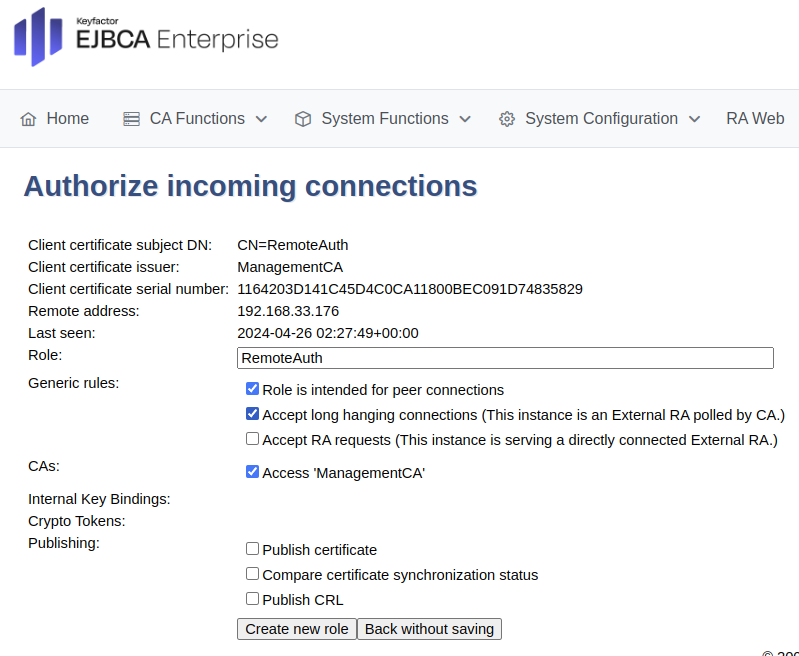This screenshot has width=799, height=656.
Task: Click the Create new role button
Action: pyautogui.click(x=297, y=629)
